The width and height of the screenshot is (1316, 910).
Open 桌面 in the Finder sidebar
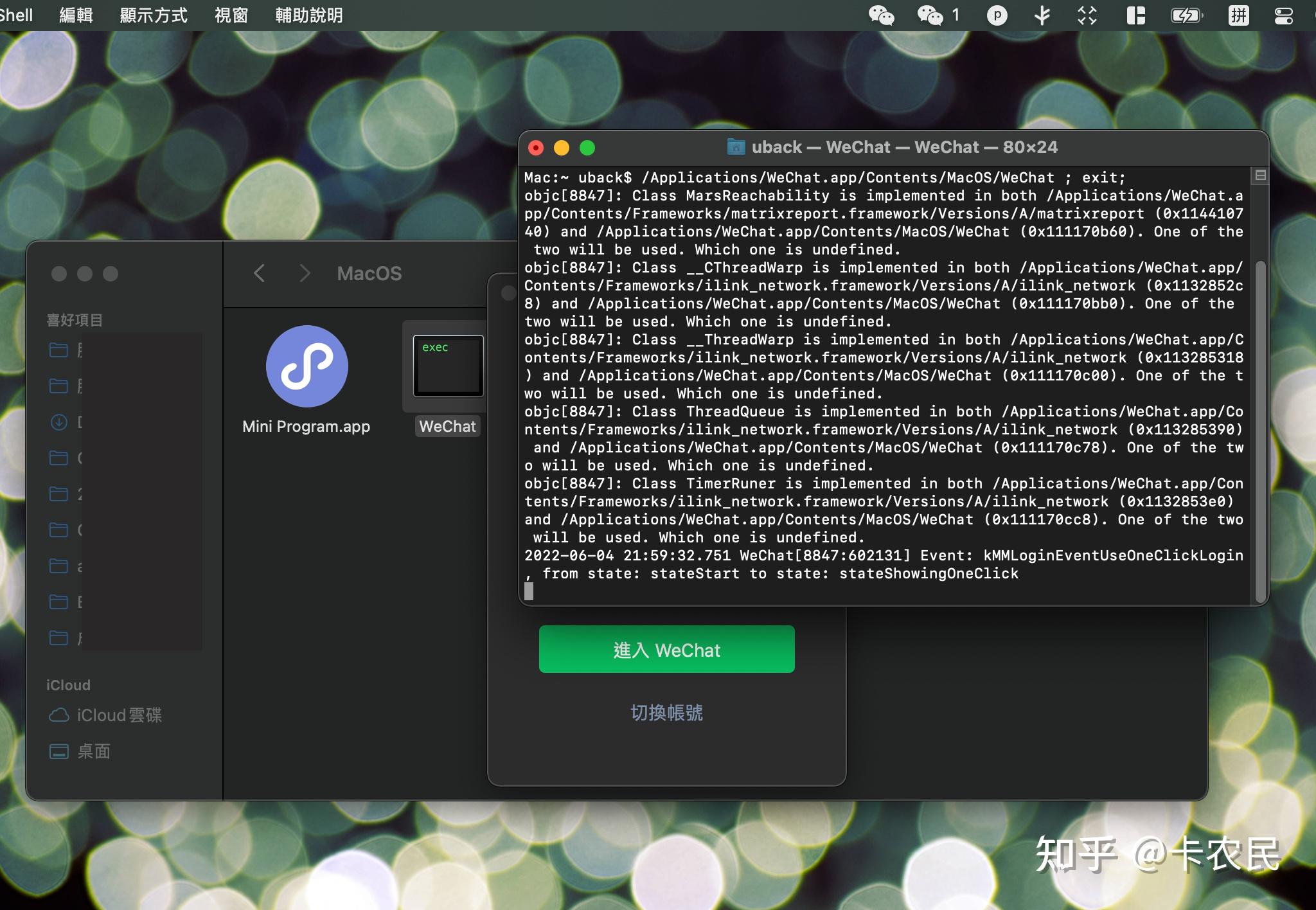(80, 751)
